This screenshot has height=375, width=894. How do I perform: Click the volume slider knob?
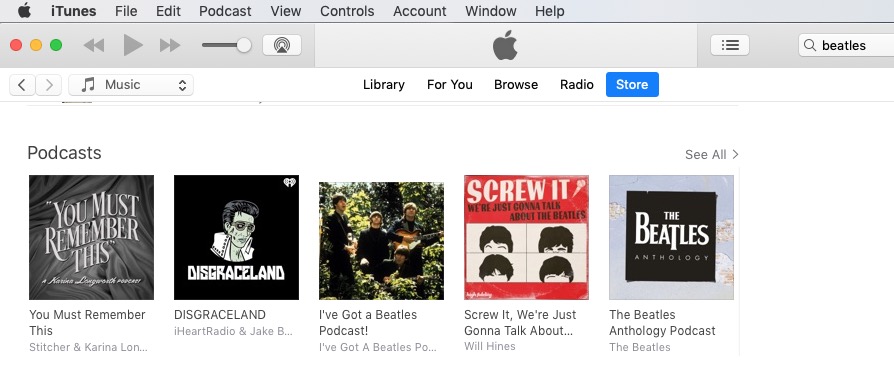click(244, 45)
